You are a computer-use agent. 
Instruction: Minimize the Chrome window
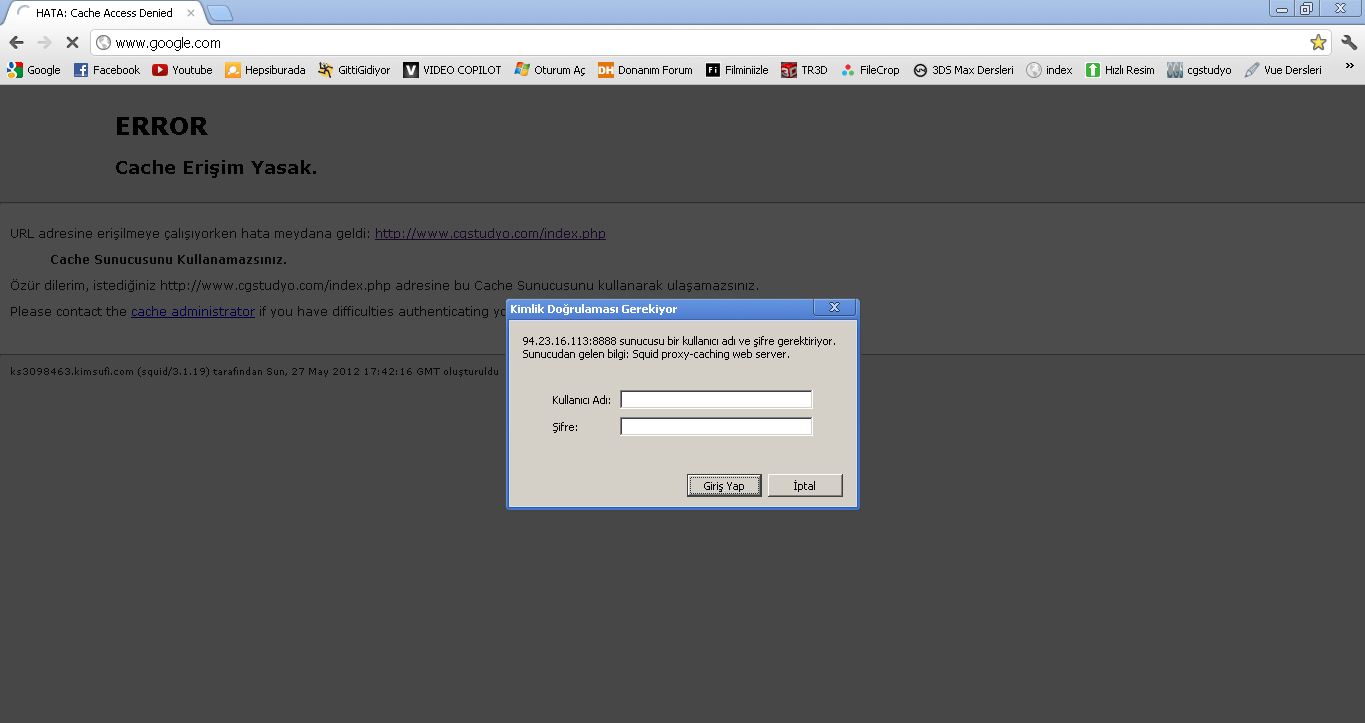click(1281, 8)
